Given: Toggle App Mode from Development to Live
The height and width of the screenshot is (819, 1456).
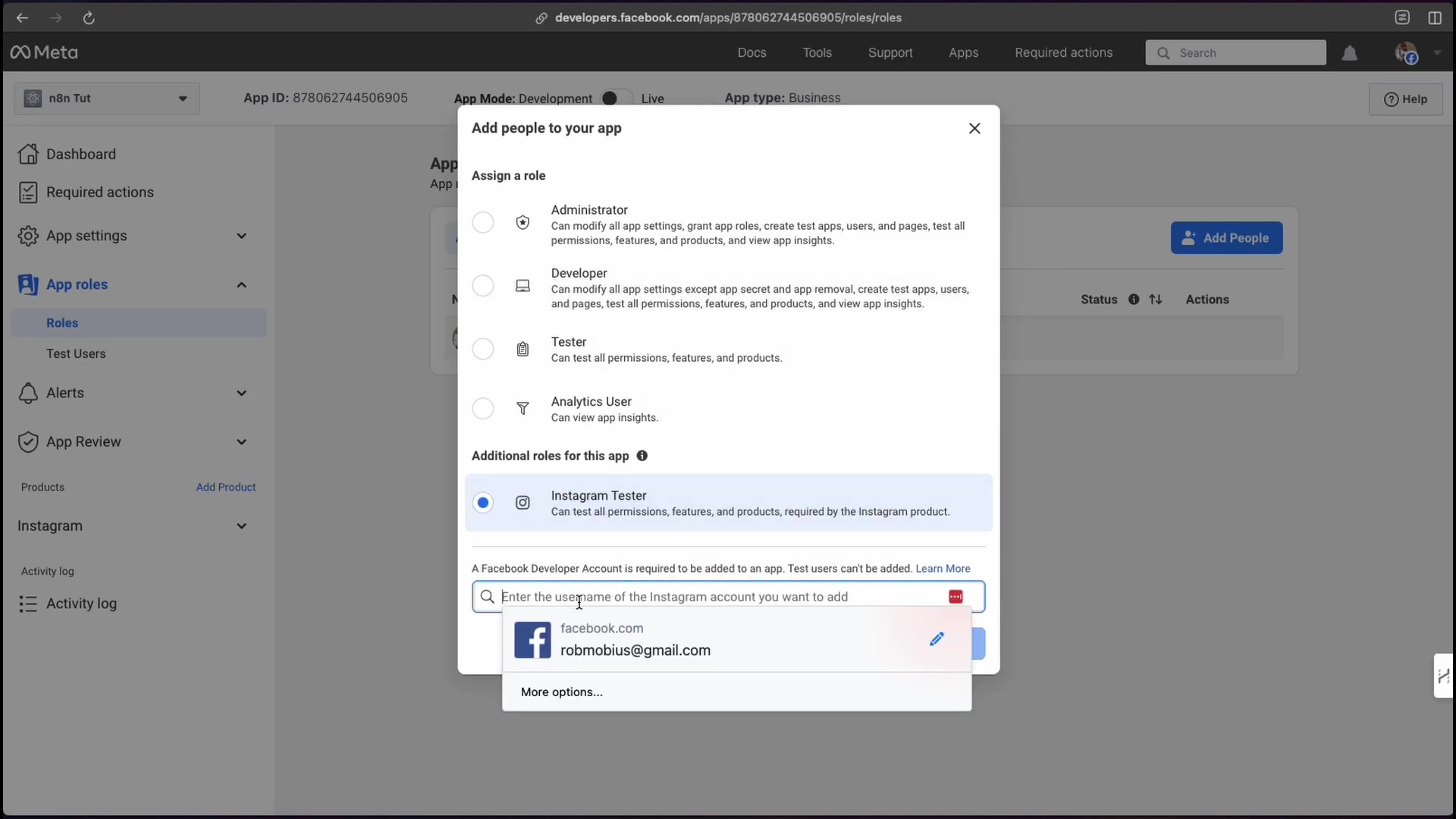Looking at the screenshot, I should tap(617, 99).
